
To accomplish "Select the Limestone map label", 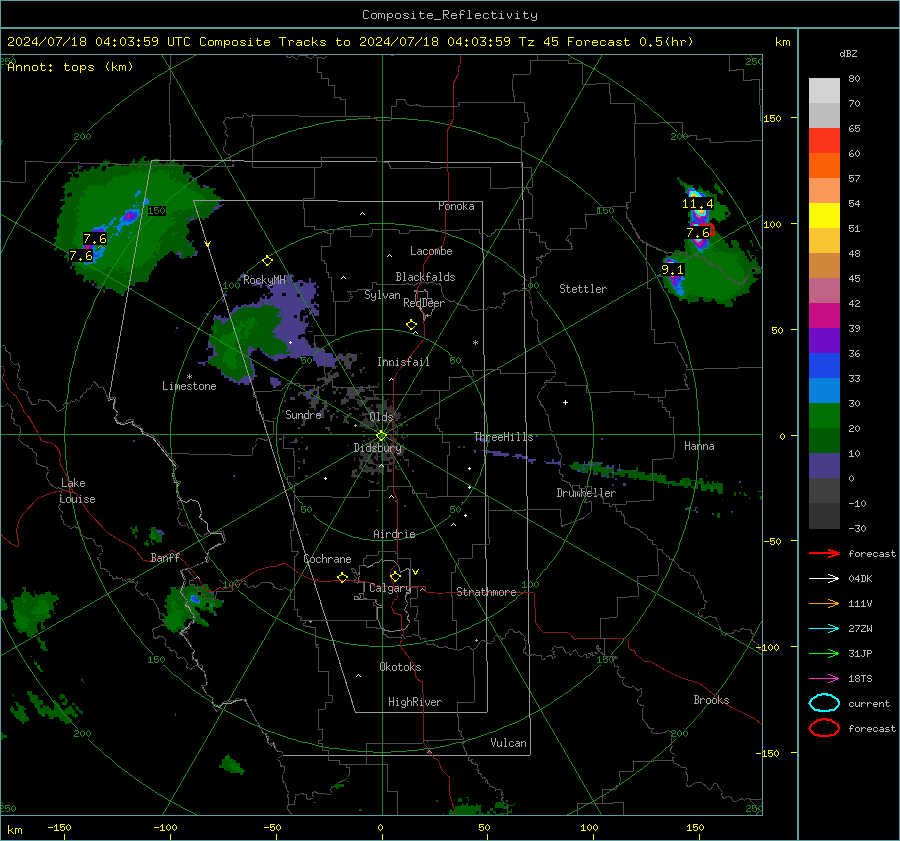I will point(189,386).
